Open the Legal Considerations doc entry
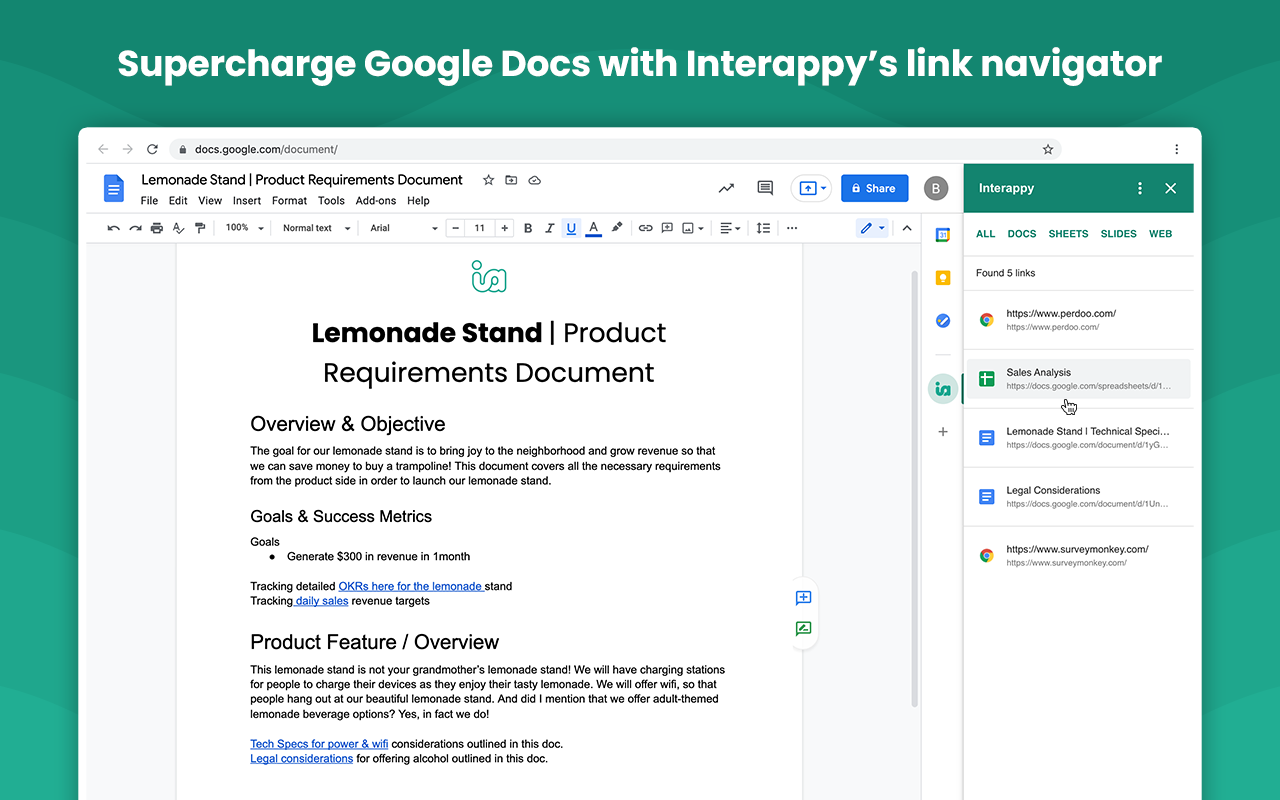Image resolution: width=1280 pixels, height=800 pixels. [1079, 497]
